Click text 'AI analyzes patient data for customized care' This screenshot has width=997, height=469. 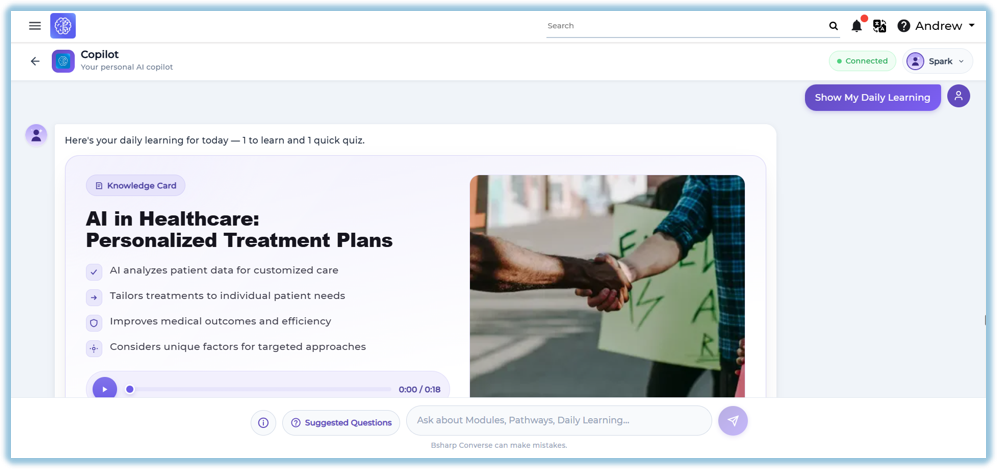(224, 270)
